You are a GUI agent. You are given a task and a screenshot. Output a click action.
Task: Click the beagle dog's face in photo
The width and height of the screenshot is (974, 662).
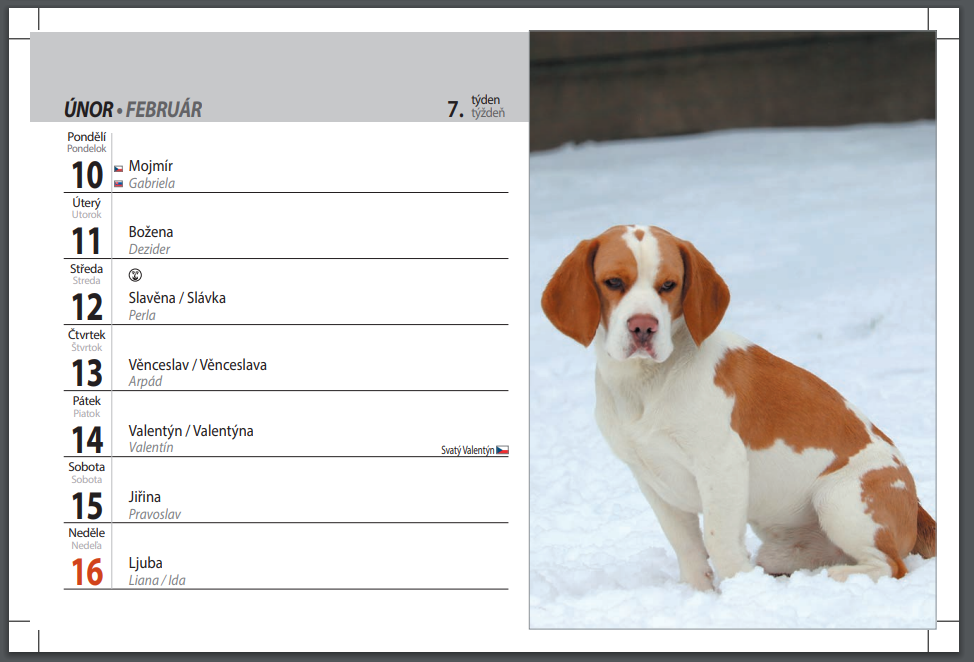[638, 300]
